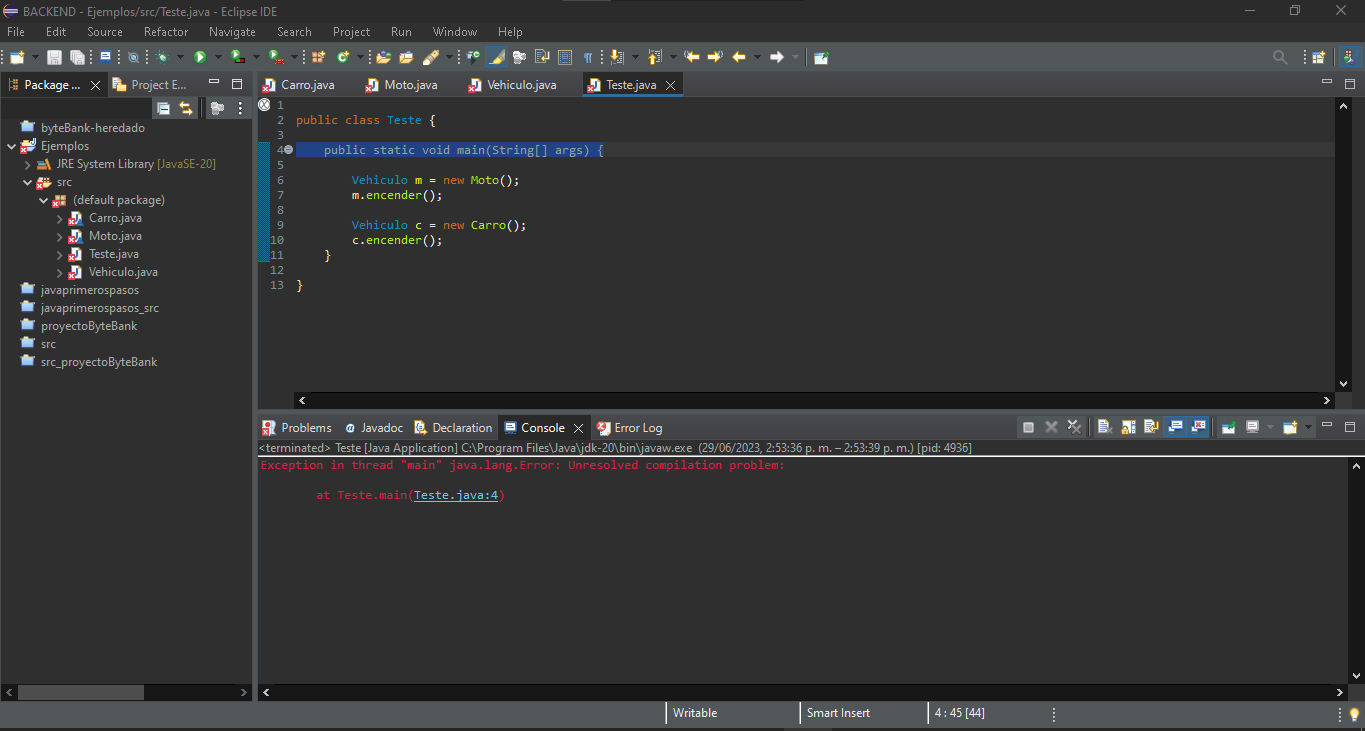Screen dimensions: 1365x731
Task: Toggle Block Selection Mode icon
Action: click(564, 57)
